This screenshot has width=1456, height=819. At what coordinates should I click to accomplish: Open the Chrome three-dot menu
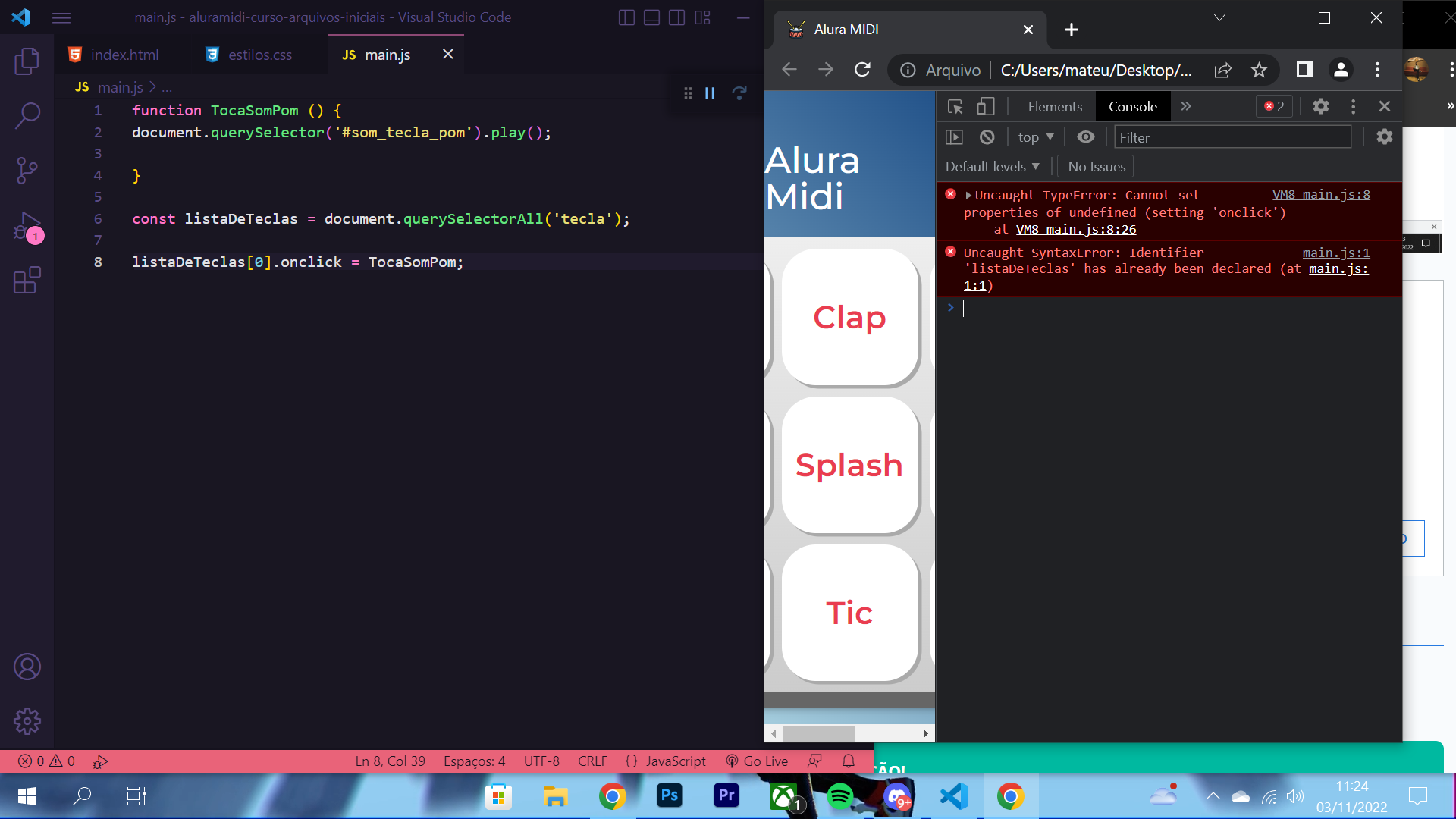pyautogui.click(x=1377, y=70)
